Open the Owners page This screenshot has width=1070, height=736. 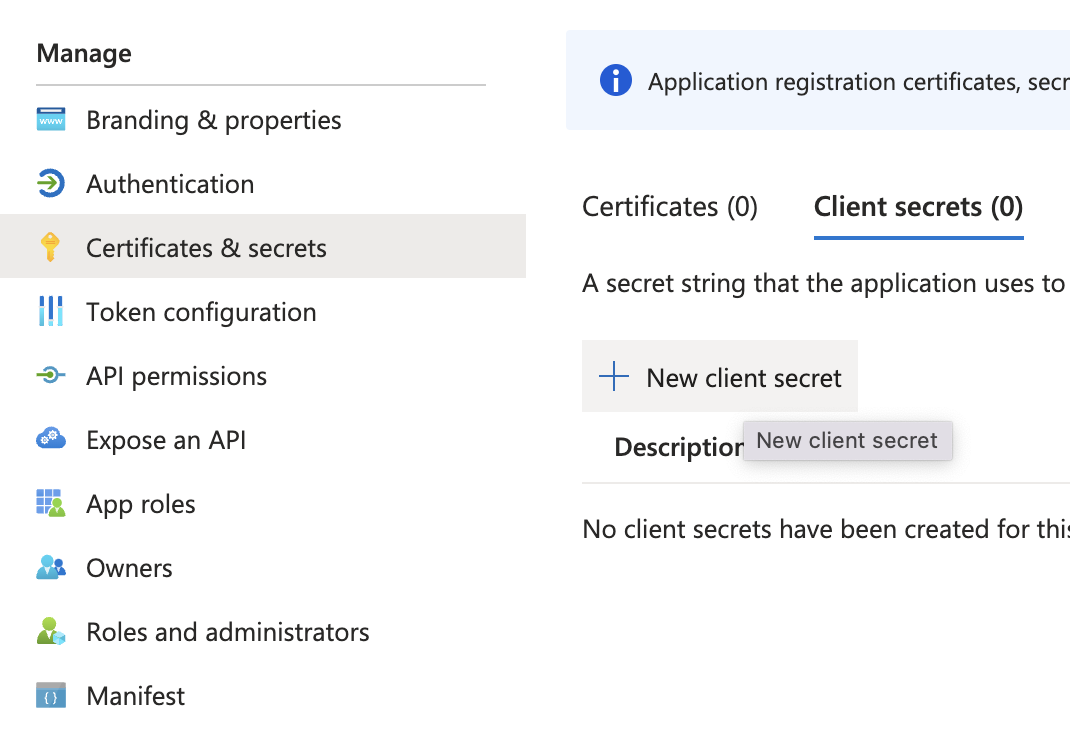click(263, 568)
